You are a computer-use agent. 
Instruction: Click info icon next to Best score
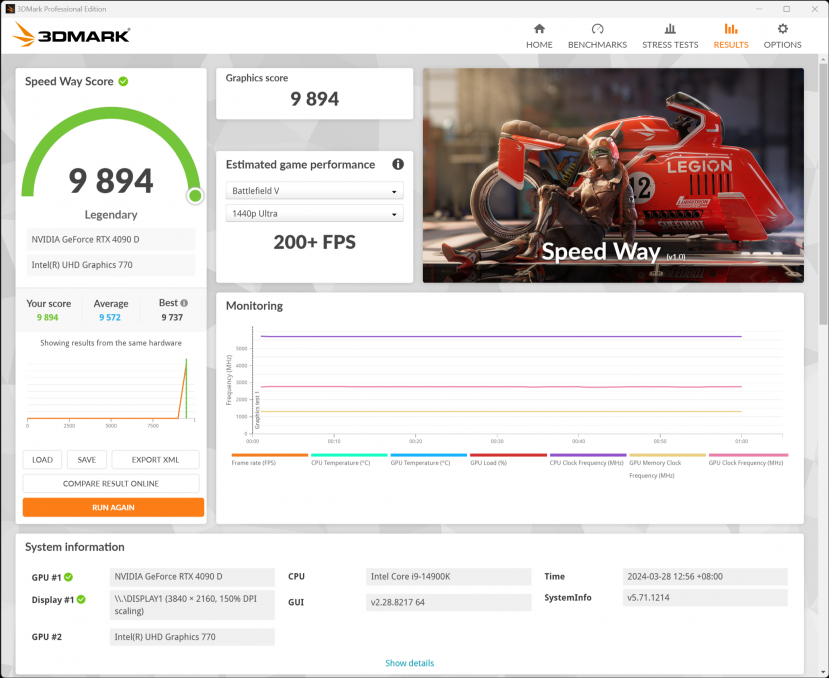[184, 303]
